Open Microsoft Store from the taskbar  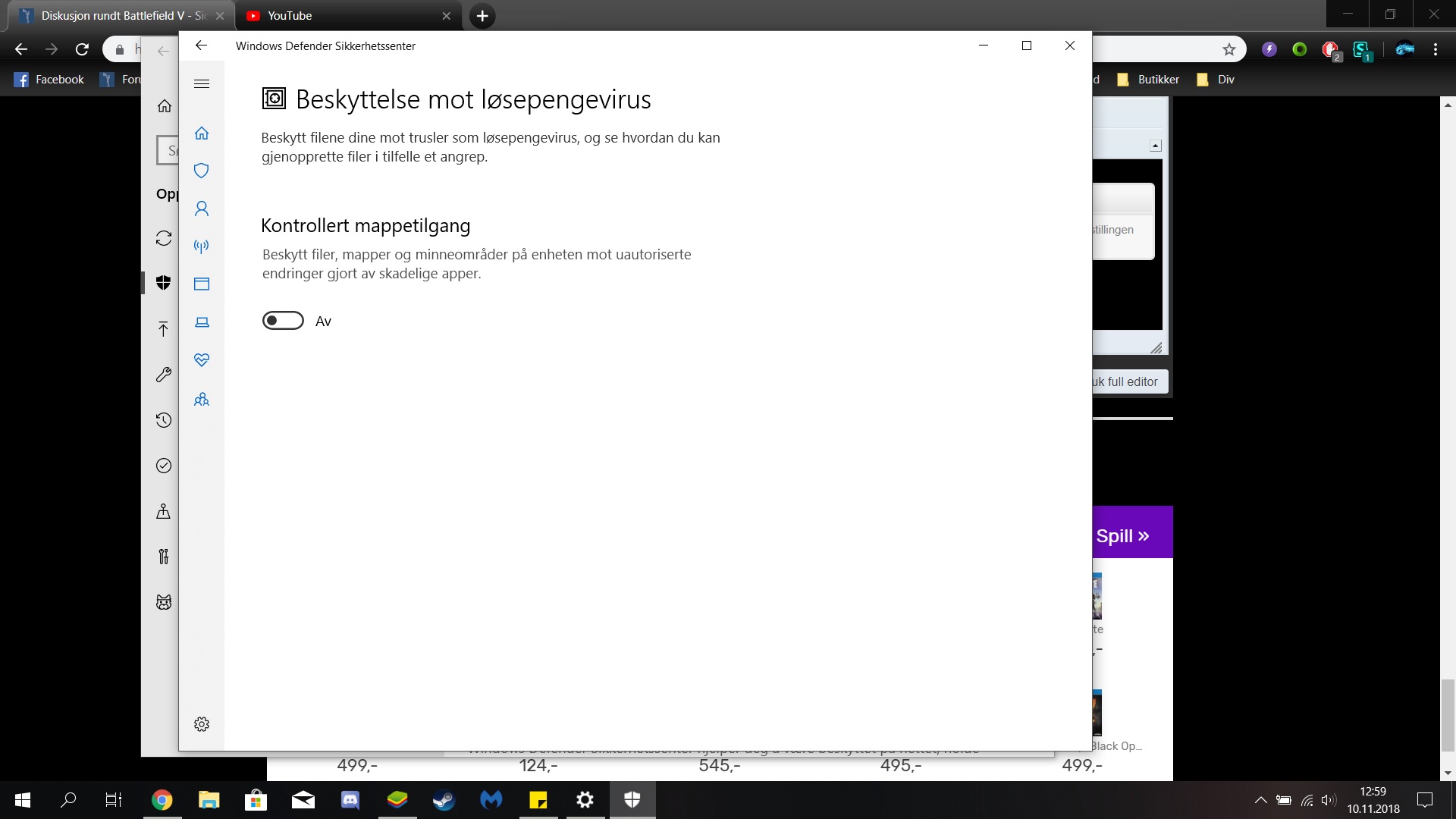point(256,800)
